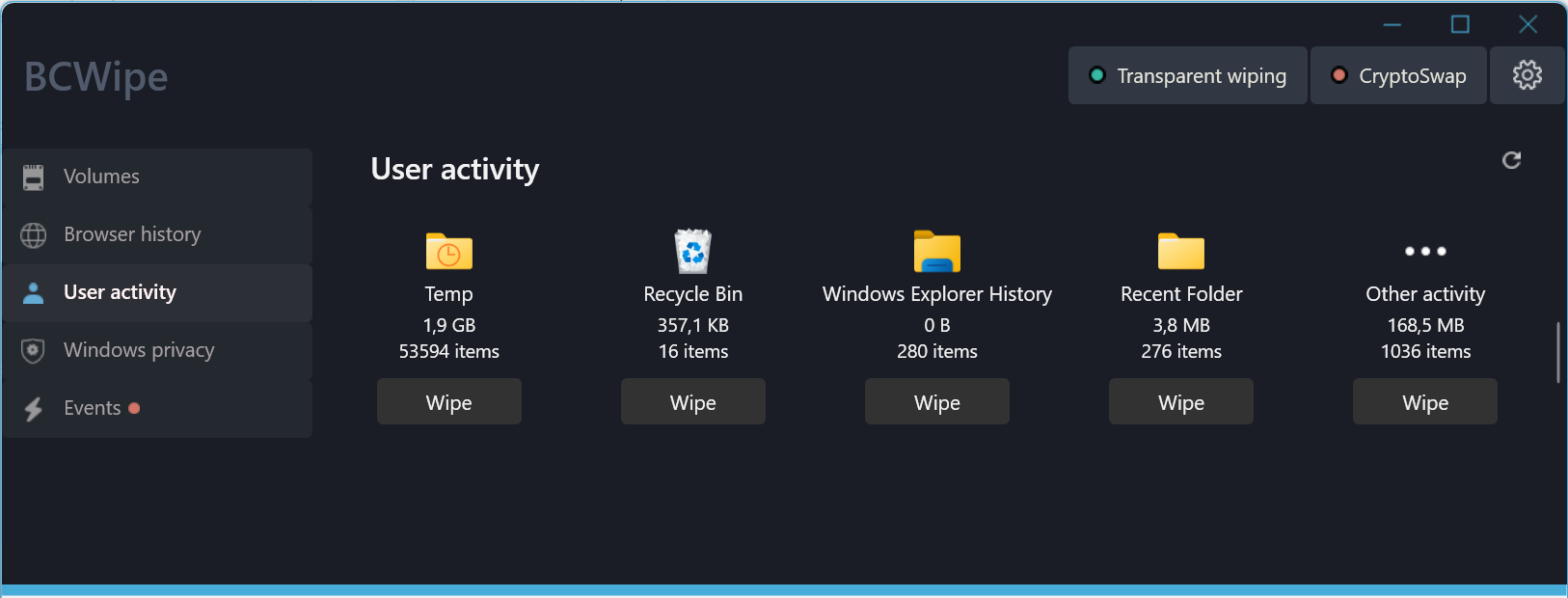
Task: Wipe Other activity data
Action: pos(1425,401)
